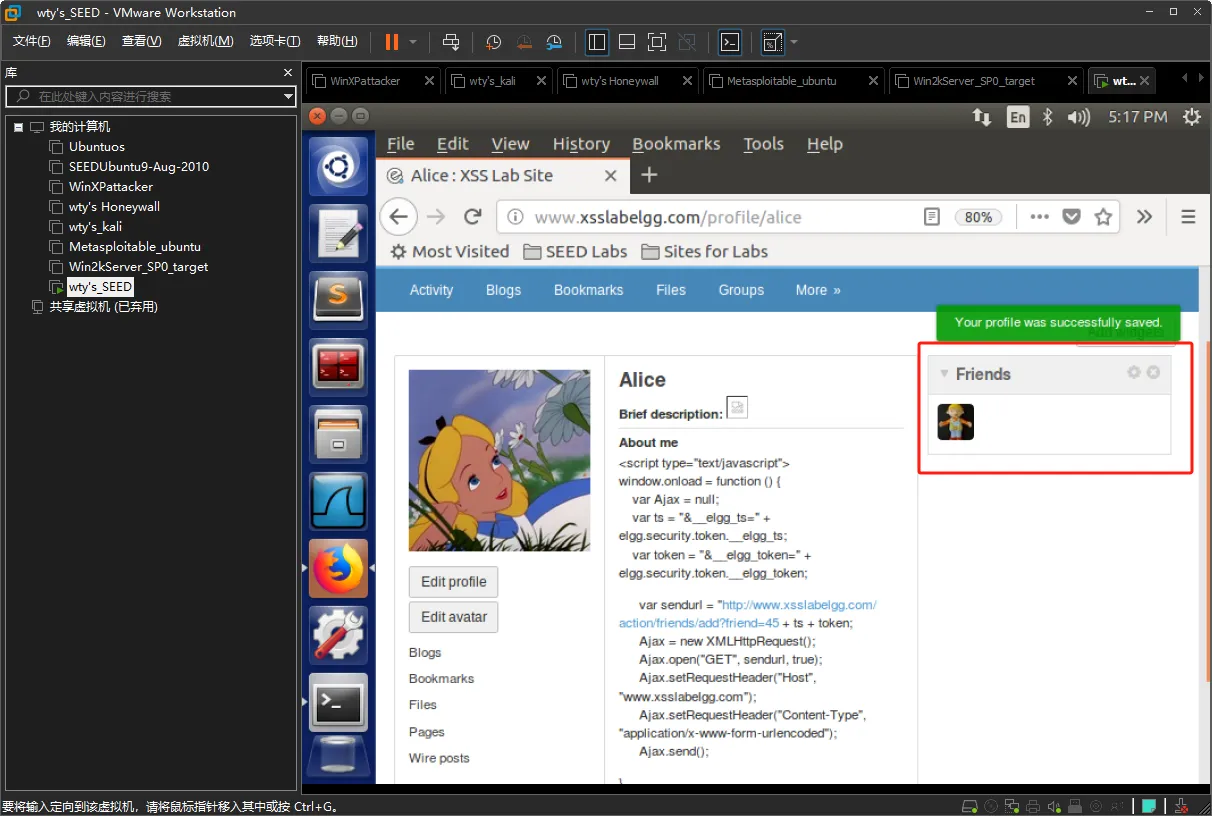1212x816 pixels.
Task: Open Ubuntu dash search in the launcher
Action: click(339, 166)
